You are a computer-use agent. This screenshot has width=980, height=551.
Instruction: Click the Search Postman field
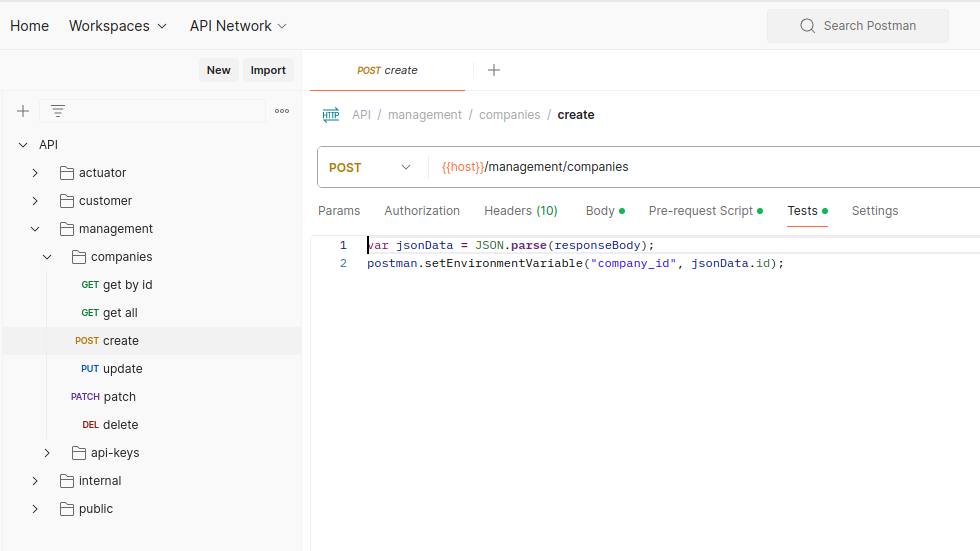[858, 26]
